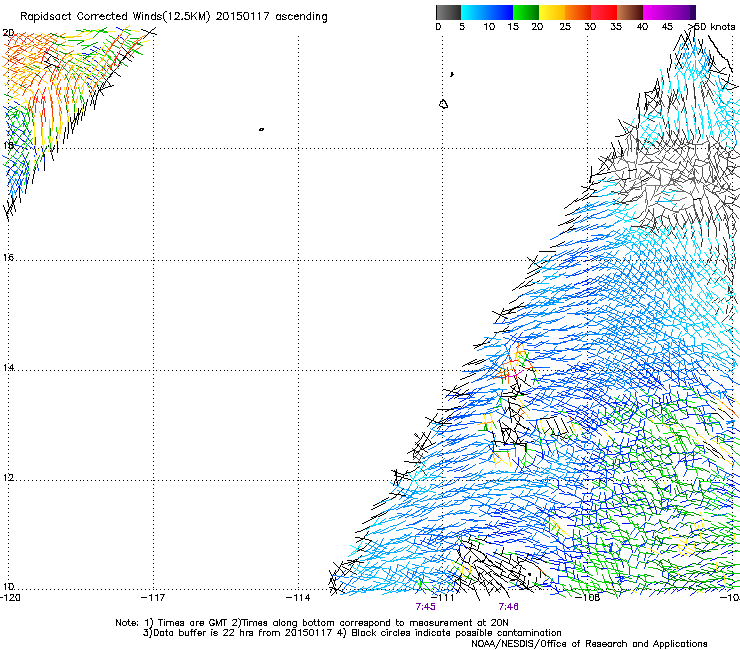Click the cyan-to-blue 5-15 knots legend band

point(487,12)
